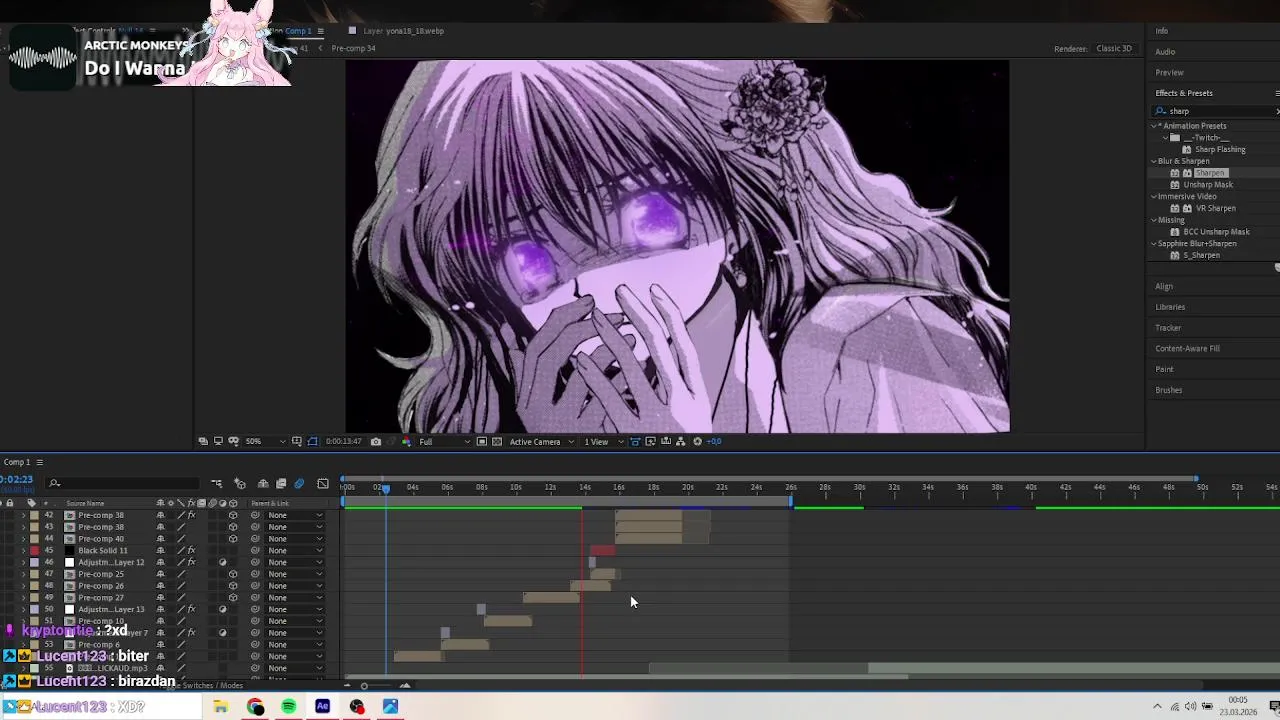Toggle fx switch on first Pre-comp 38 layer
The height and width of the screenshot is (720, 1280).
point(191,515)
